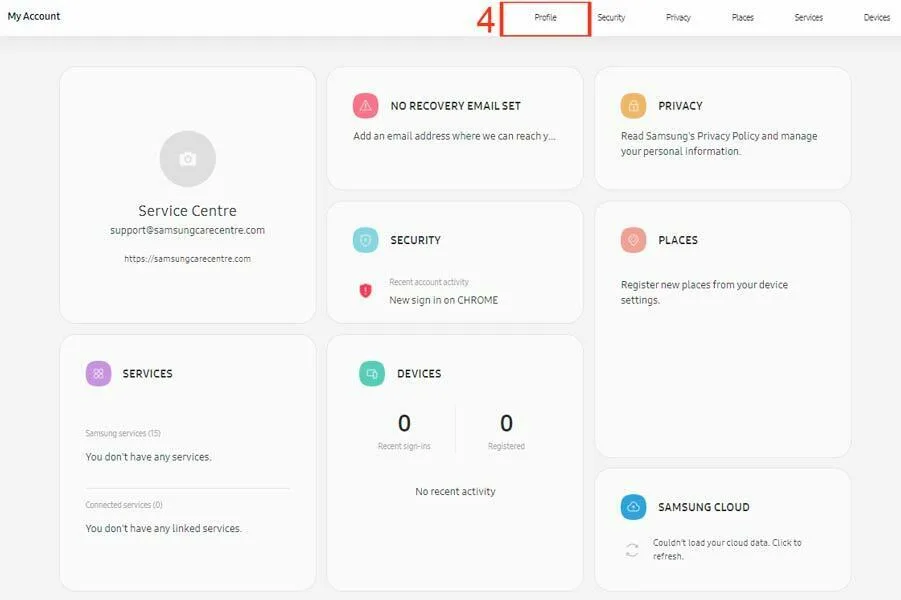Open the SERVICES card heading
The height and width of the screenshot is (600, 901).
(x=148, y=374)
